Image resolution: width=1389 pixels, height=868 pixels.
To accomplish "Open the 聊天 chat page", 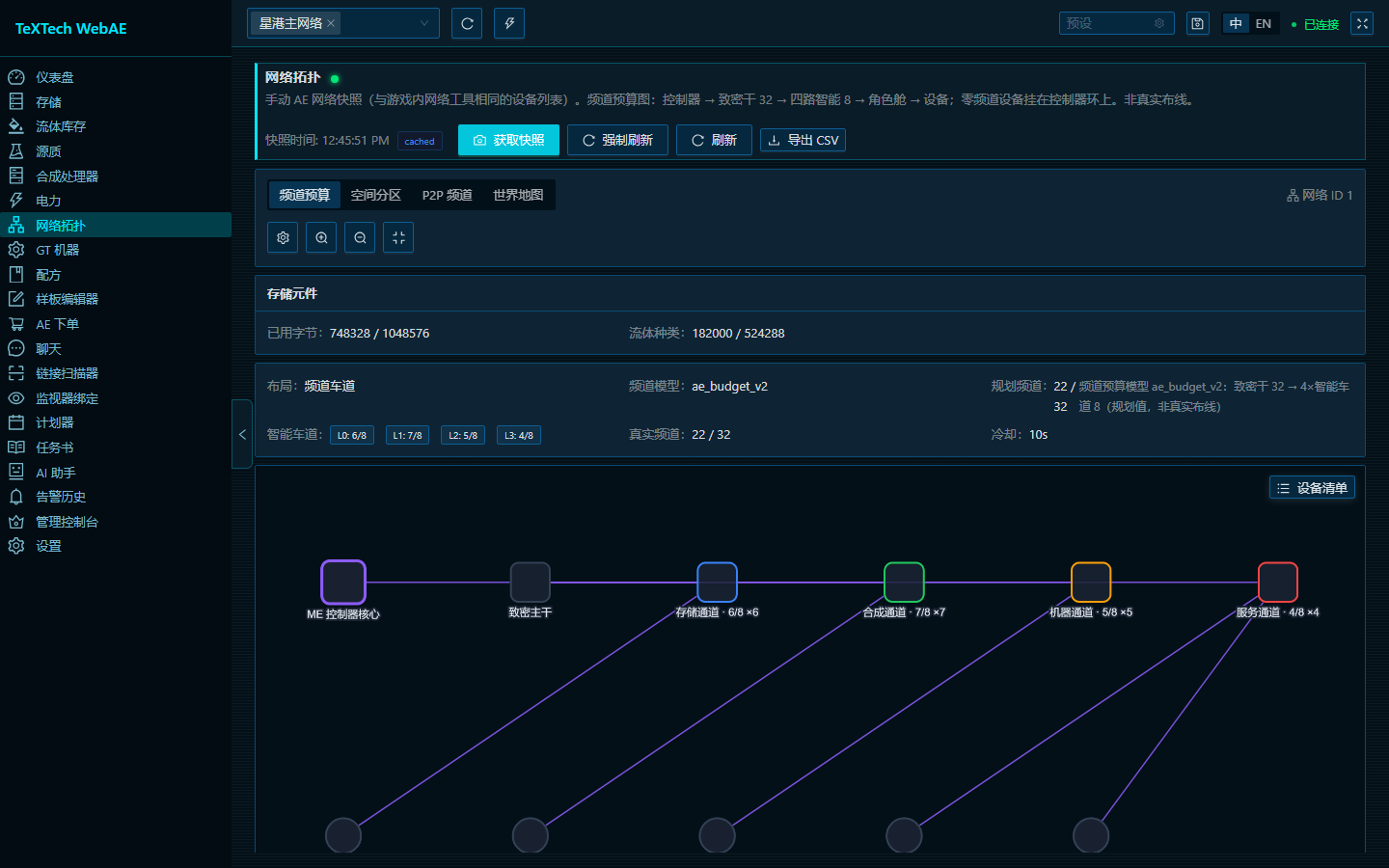I will 116,349.
